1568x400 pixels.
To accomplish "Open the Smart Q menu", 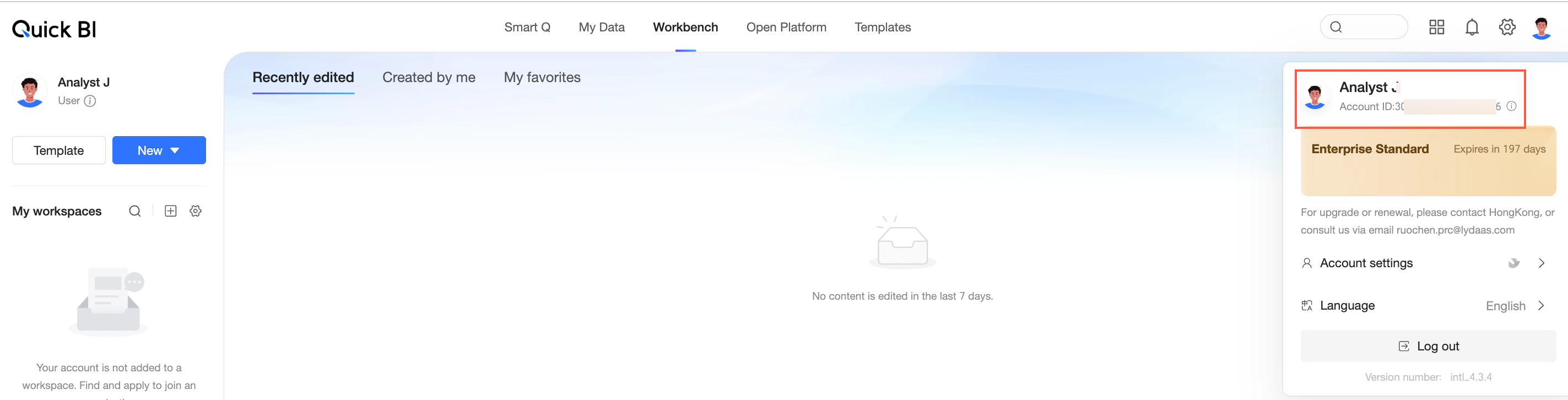I will coord(527,28).
